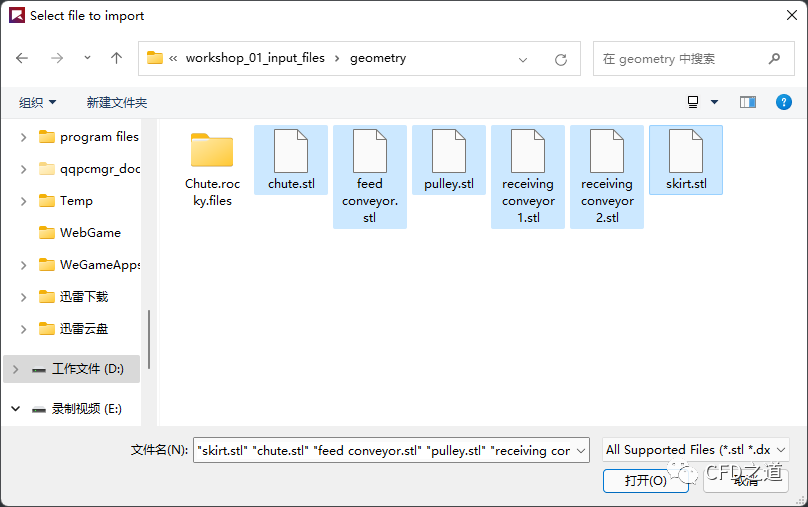Go up one folder level
Screen dimensions: 808x507
[x=116, y=58]
